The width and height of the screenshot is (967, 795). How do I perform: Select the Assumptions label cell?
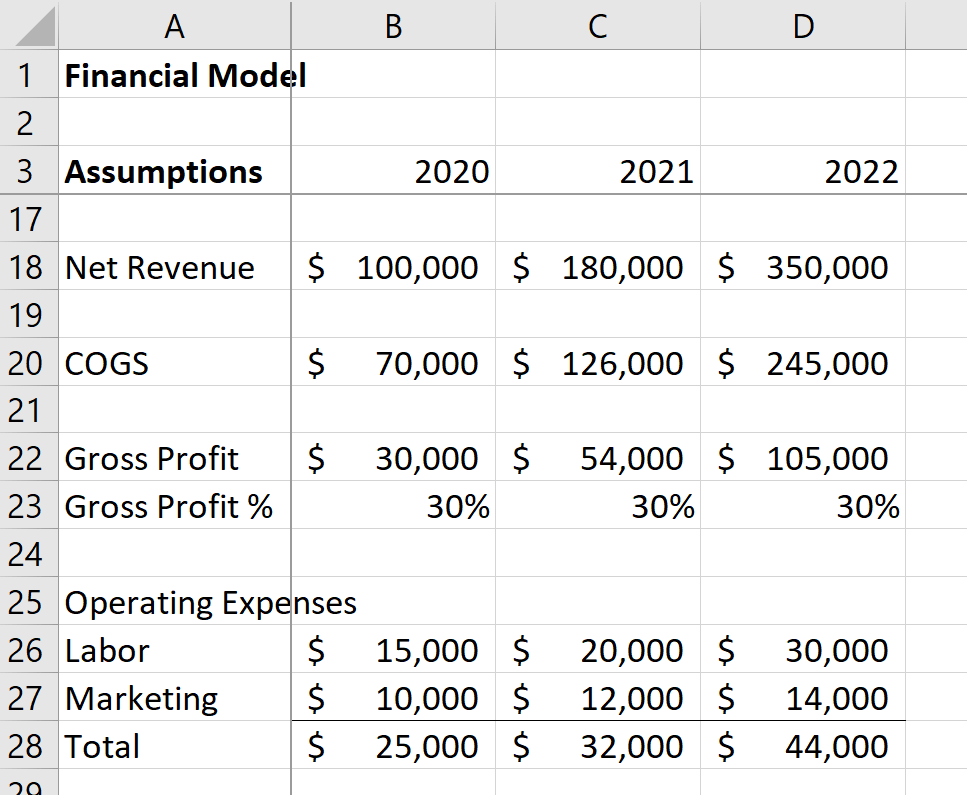pos(174,171)
